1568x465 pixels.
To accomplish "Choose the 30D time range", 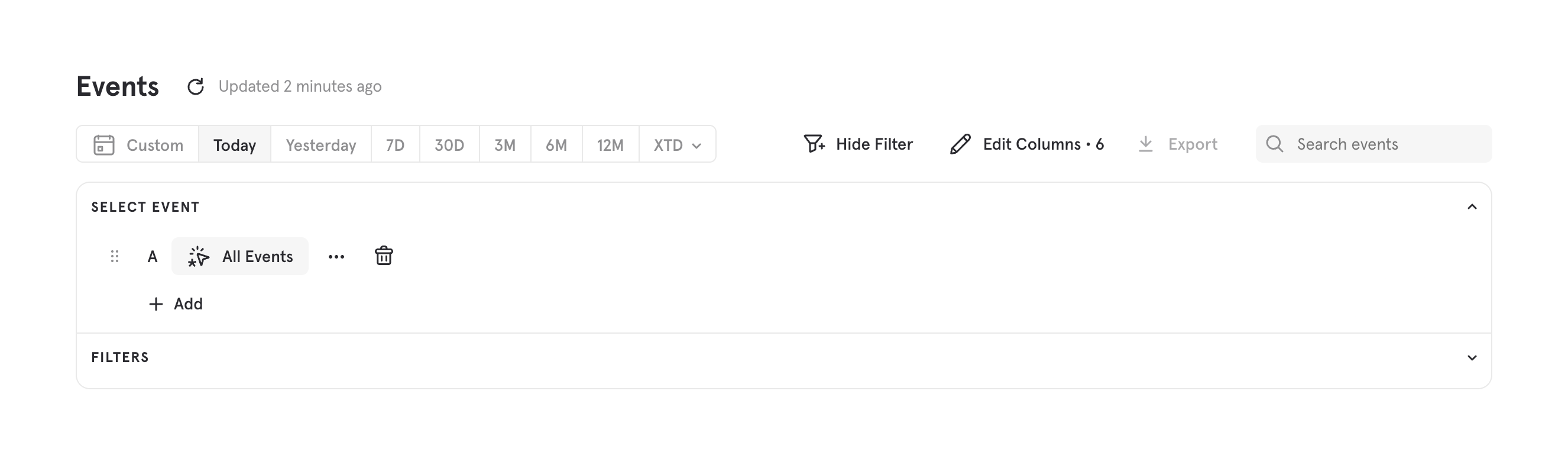I will click(449, 145).
